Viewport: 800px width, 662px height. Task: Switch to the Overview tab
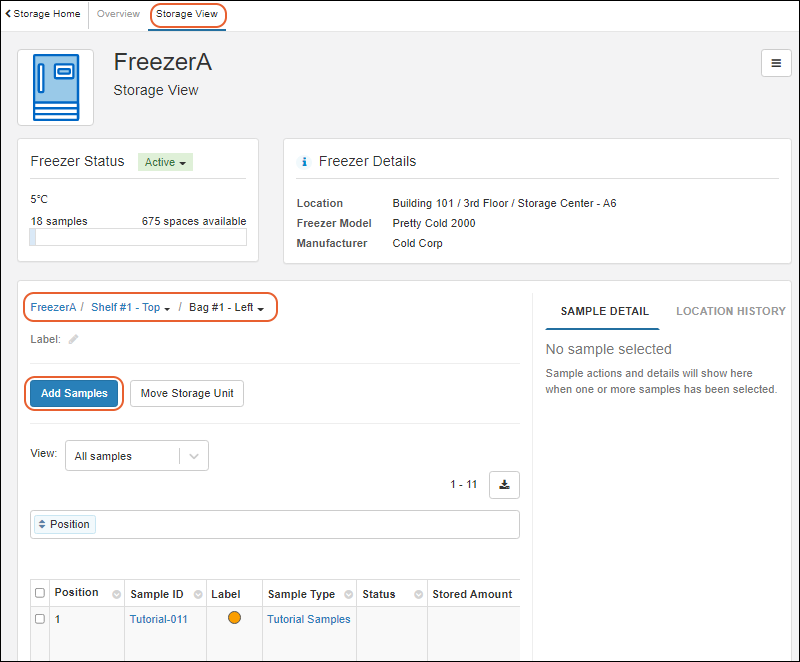pyautogui.click(x=118, y=14)
